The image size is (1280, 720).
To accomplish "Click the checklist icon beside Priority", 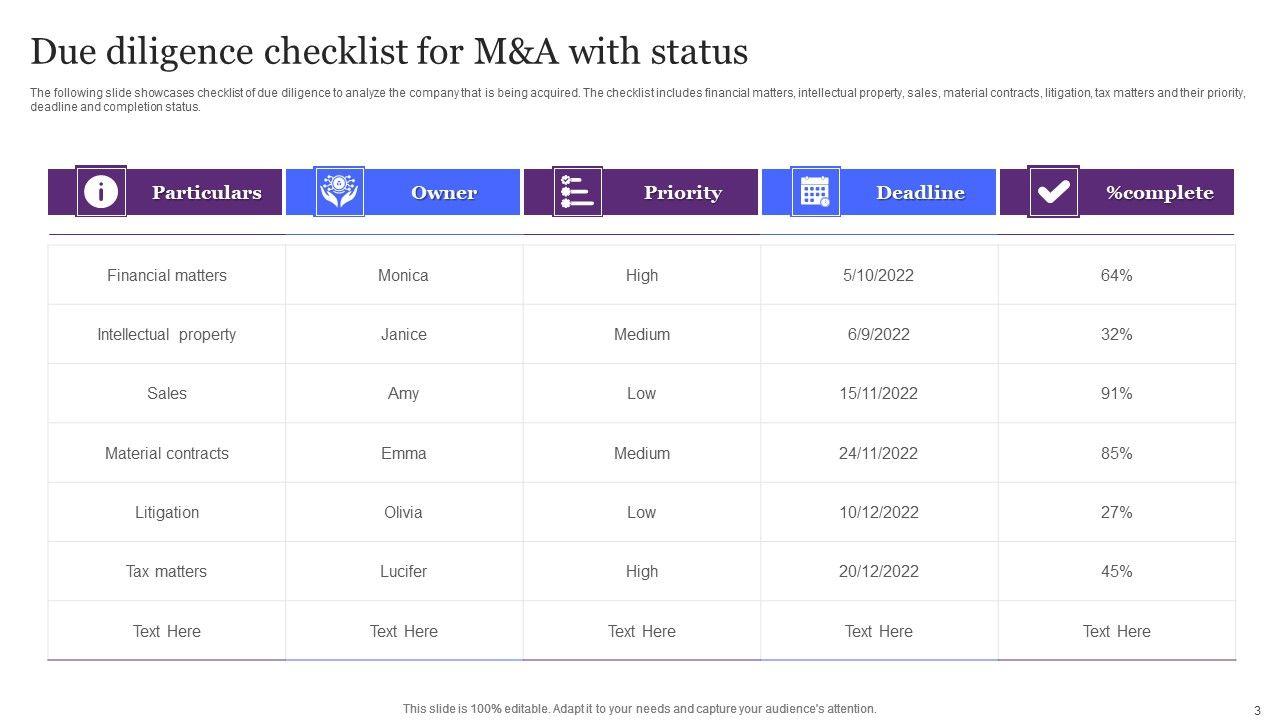I will click(x=577, y=191).
